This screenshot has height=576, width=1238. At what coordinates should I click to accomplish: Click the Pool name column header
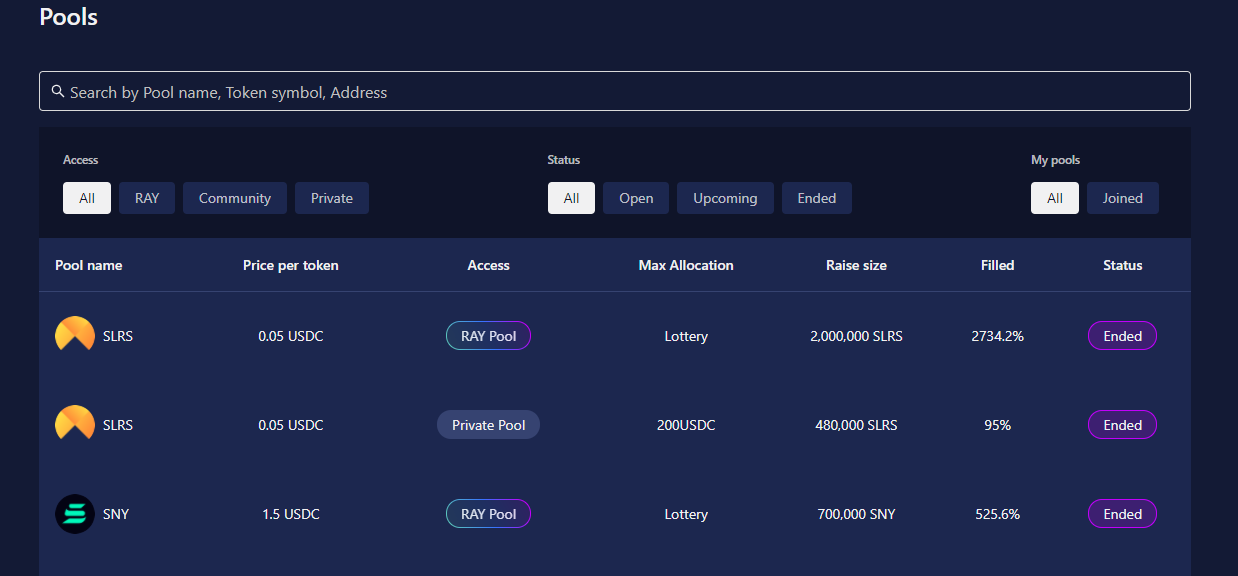coord(89,265)
